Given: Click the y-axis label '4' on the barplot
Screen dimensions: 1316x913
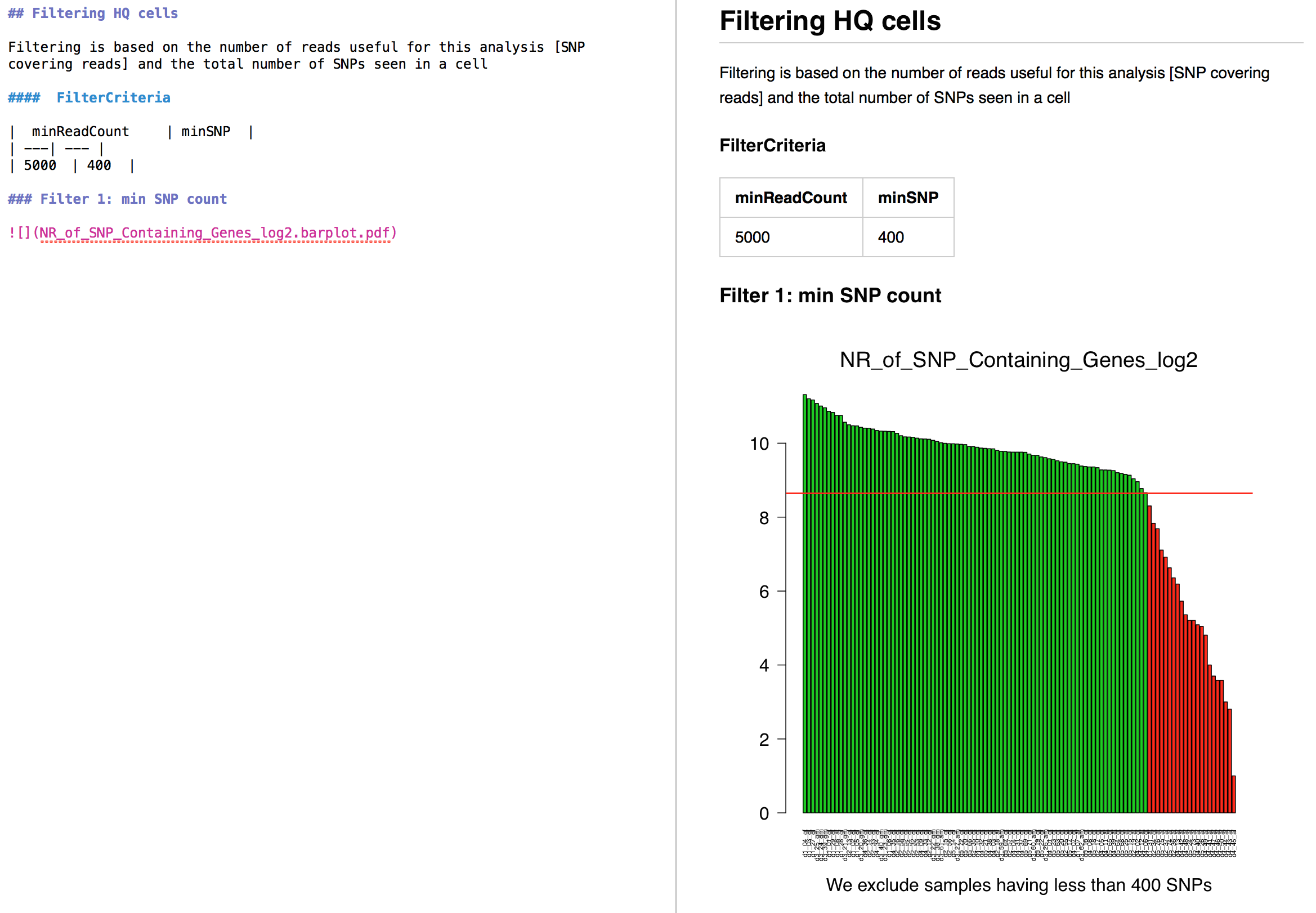Looking at the screenshot, I should 763,666.
